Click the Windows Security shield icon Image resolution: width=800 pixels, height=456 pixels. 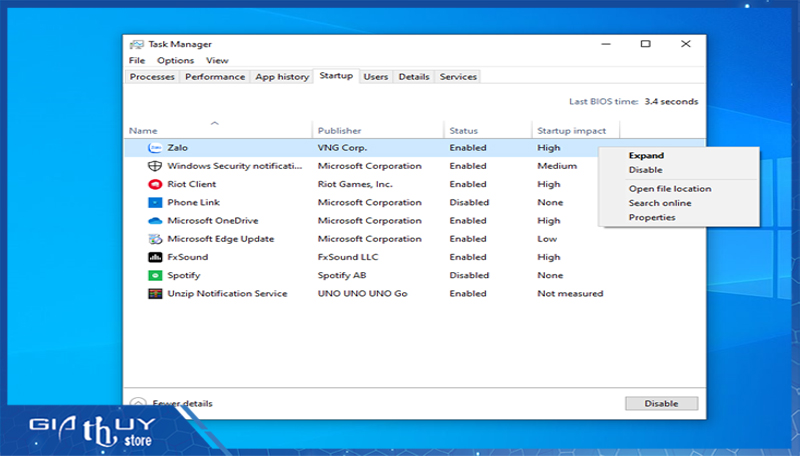pyautogui.click(x=155, y=166)
